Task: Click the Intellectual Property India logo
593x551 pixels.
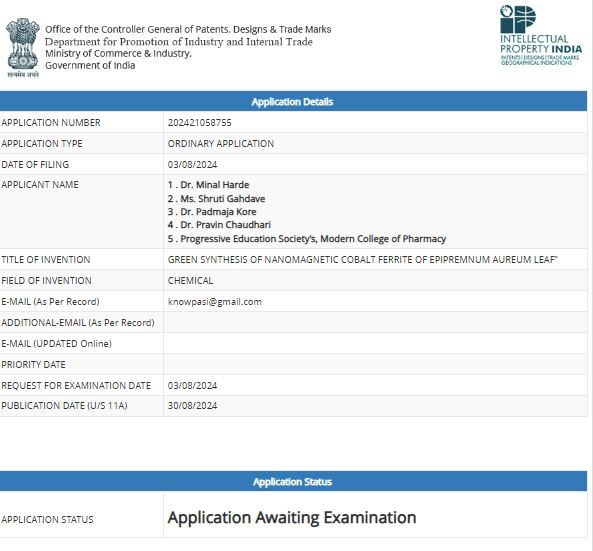Action: tap(541, 35)
